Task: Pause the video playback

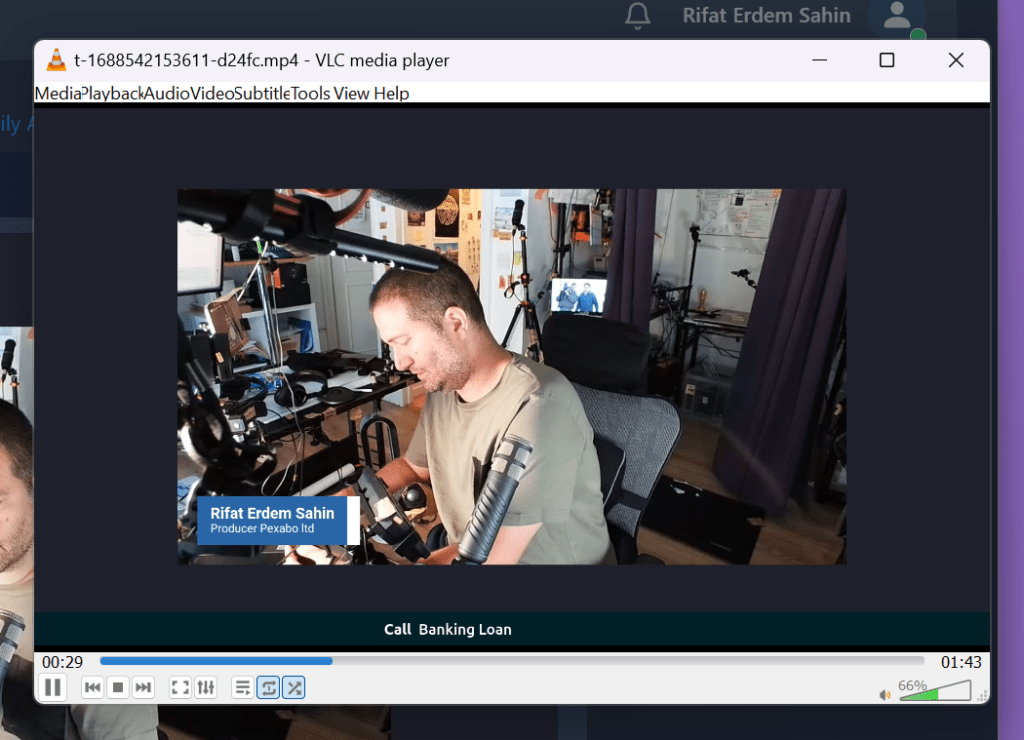Action: point(53,687)
